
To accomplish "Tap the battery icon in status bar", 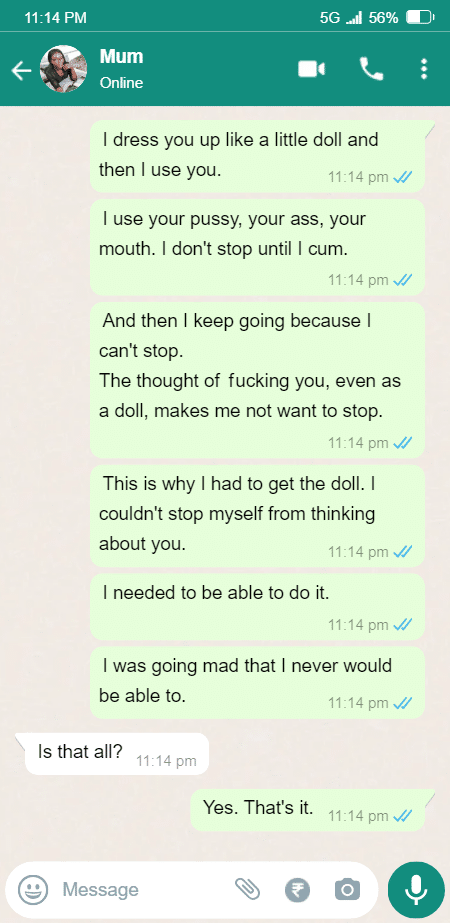I will (420, 18).
